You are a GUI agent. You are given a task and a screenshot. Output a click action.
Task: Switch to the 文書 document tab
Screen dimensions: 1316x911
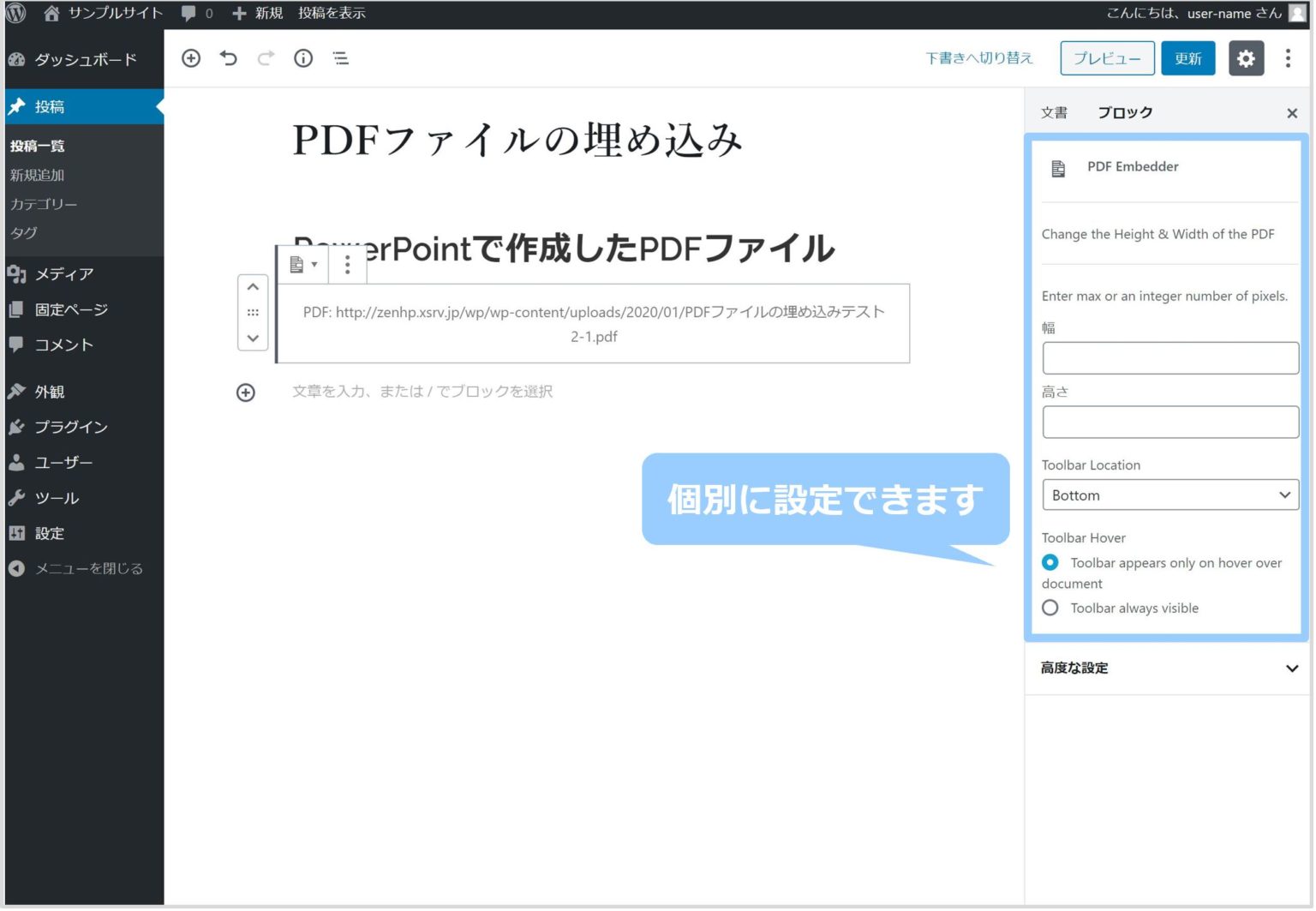(1055, 112)
